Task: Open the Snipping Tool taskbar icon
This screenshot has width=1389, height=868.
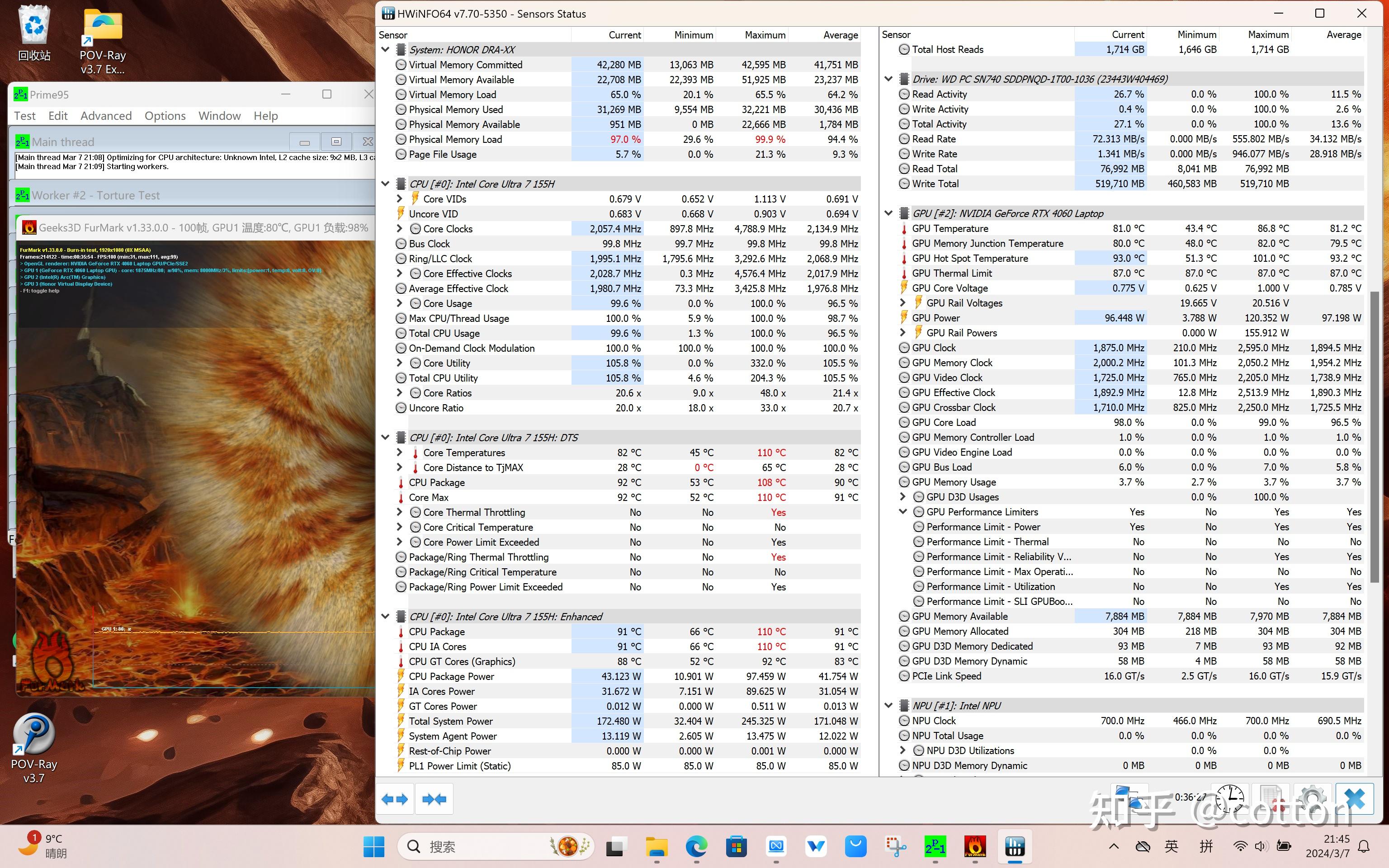Action: [x=895, y=846]
